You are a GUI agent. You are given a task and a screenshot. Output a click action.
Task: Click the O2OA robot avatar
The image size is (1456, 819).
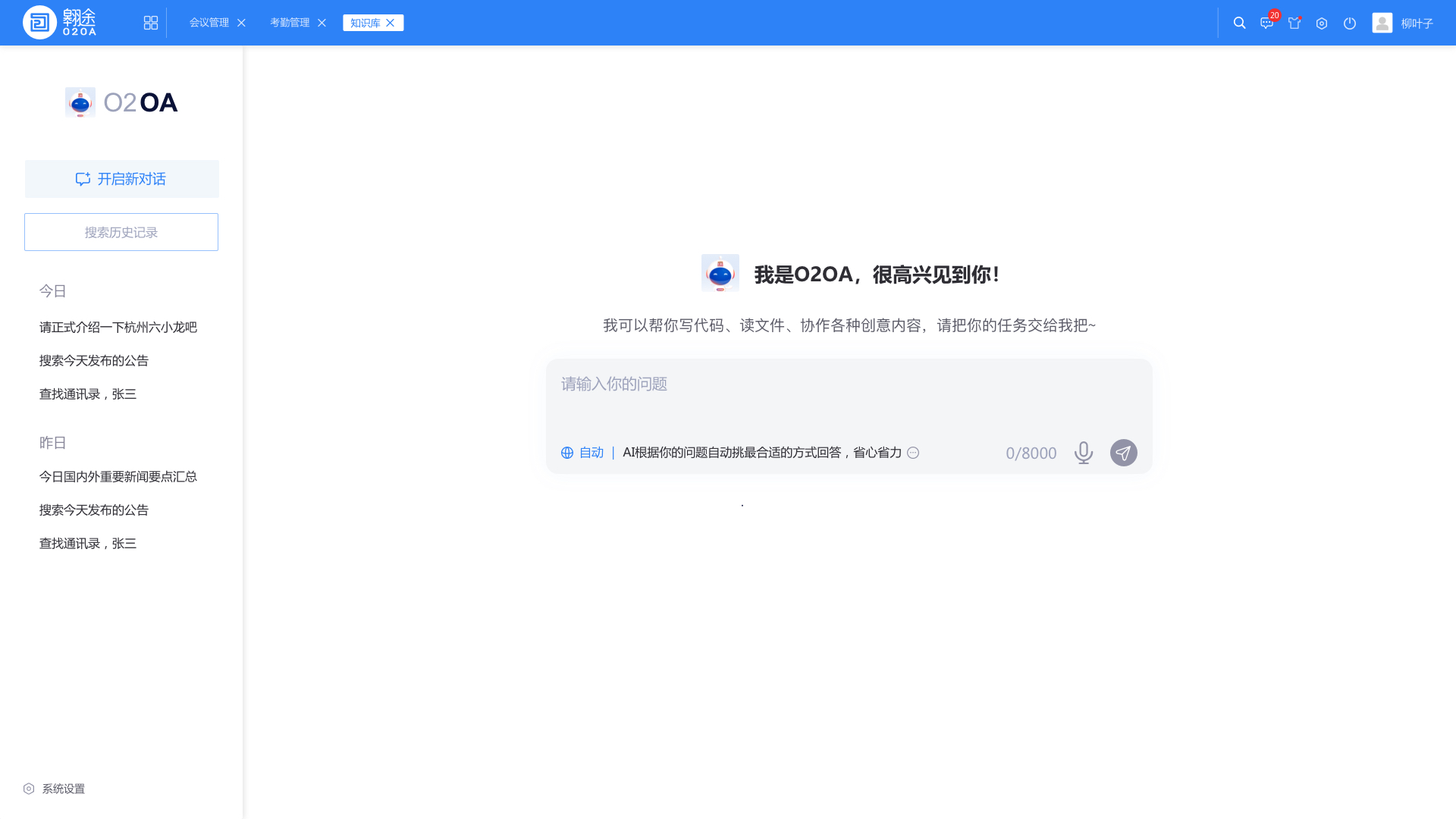(x=720, y=273)
